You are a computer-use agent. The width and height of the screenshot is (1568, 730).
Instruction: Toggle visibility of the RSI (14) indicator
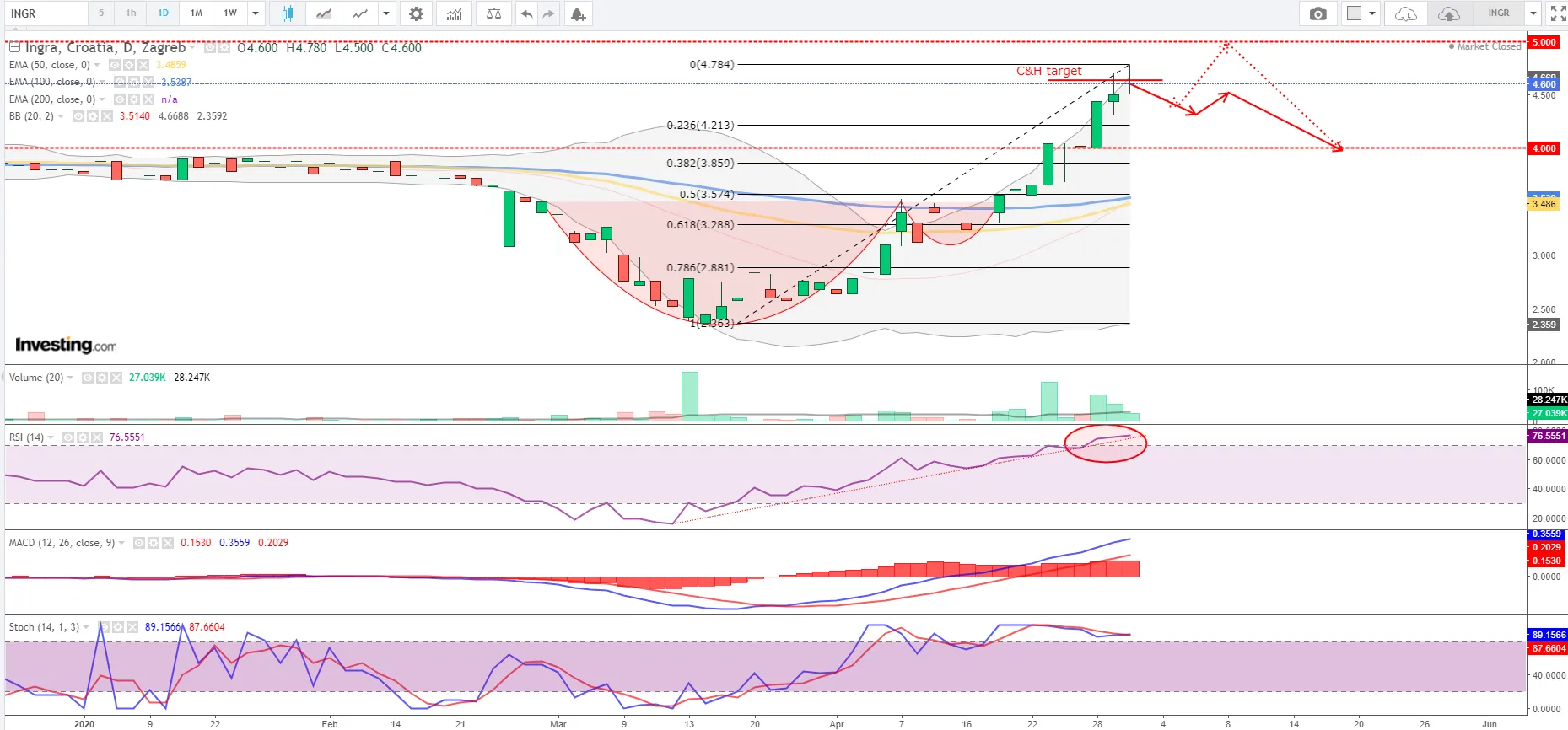coord(69,437)
